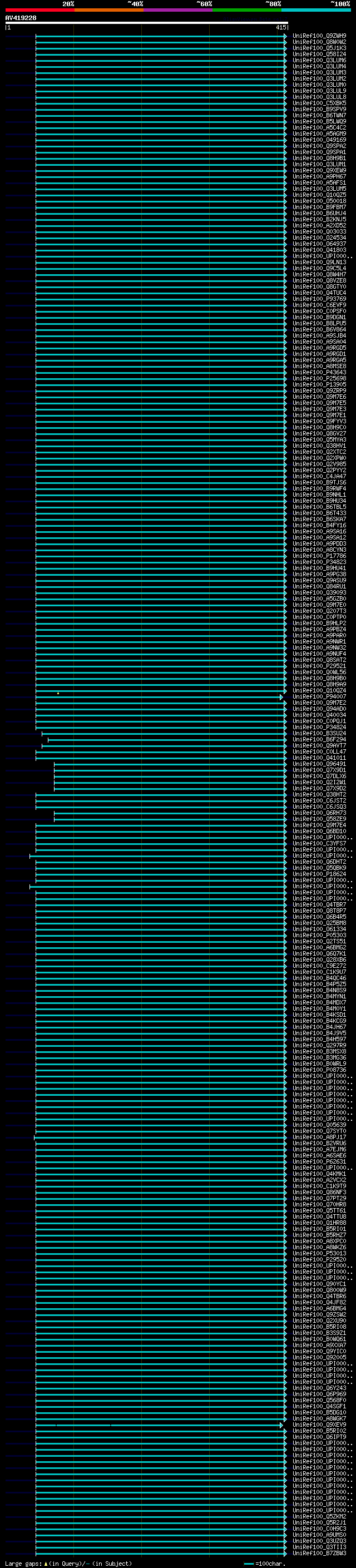Open hit UniRef100_Q03033

click(319, 231)
